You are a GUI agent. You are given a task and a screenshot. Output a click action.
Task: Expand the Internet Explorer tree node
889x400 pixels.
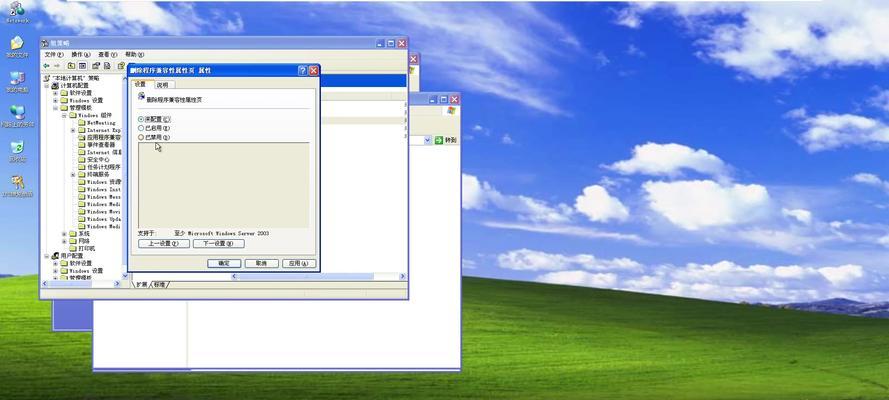(73, 130)
